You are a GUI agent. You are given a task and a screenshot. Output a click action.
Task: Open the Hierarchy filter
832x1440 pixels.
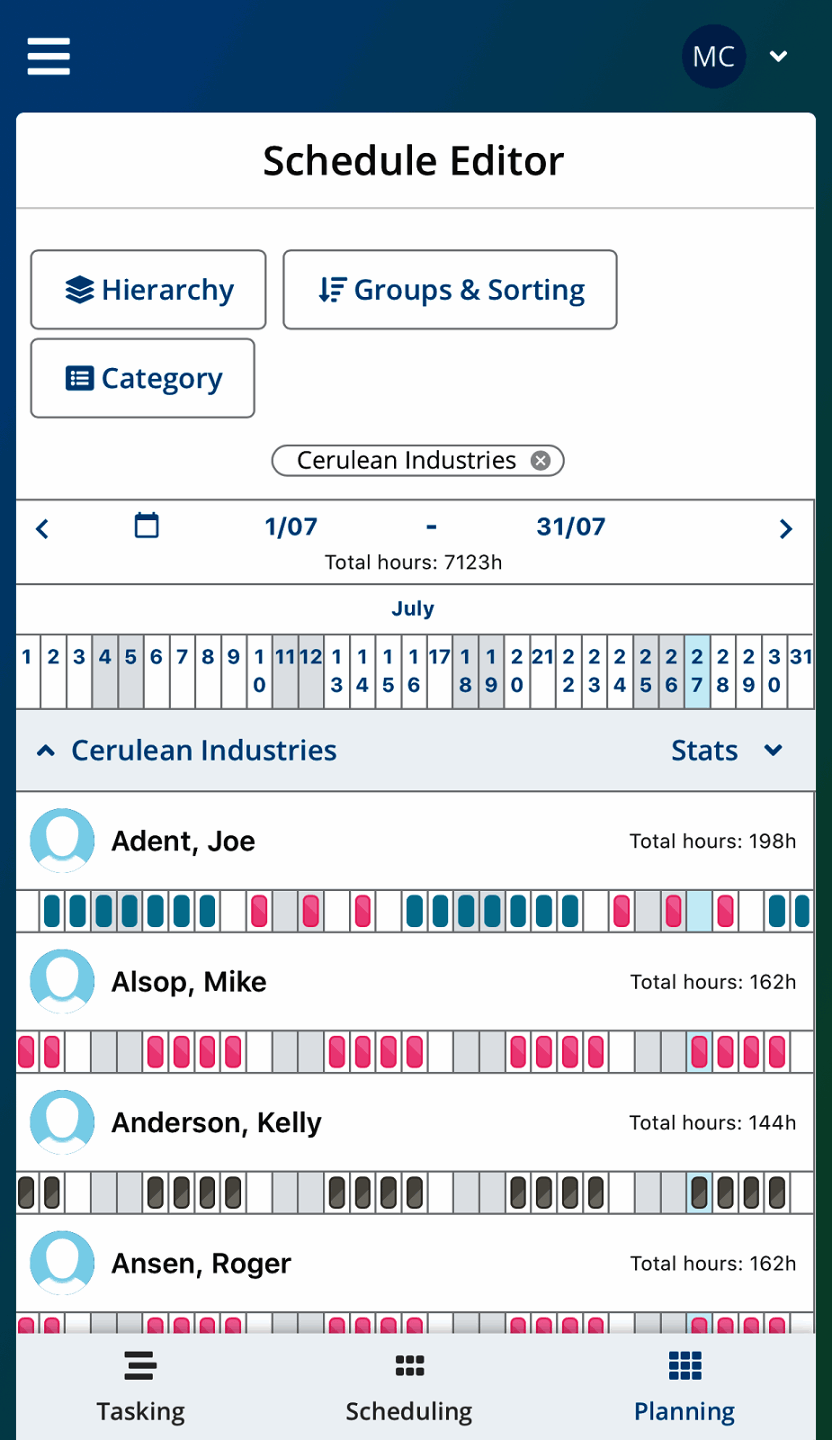[148, 290]
